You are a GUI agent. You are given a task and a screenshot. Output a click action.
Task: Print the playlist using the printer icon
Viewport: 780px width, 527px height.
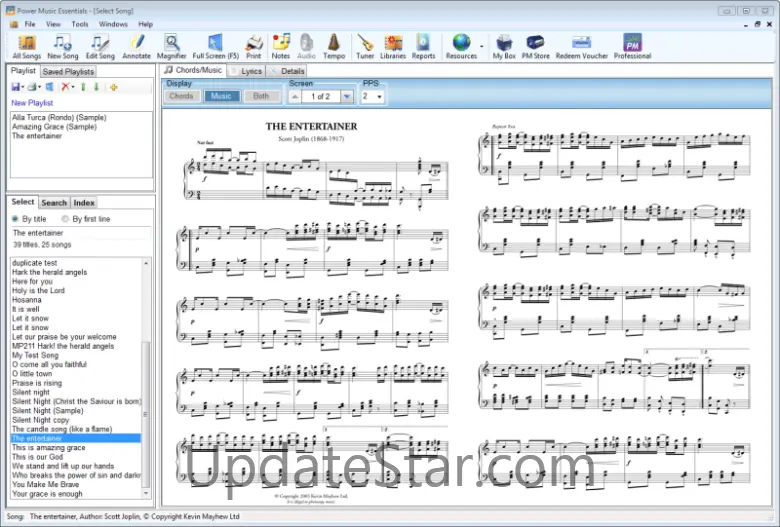click(x=32, y=87)
